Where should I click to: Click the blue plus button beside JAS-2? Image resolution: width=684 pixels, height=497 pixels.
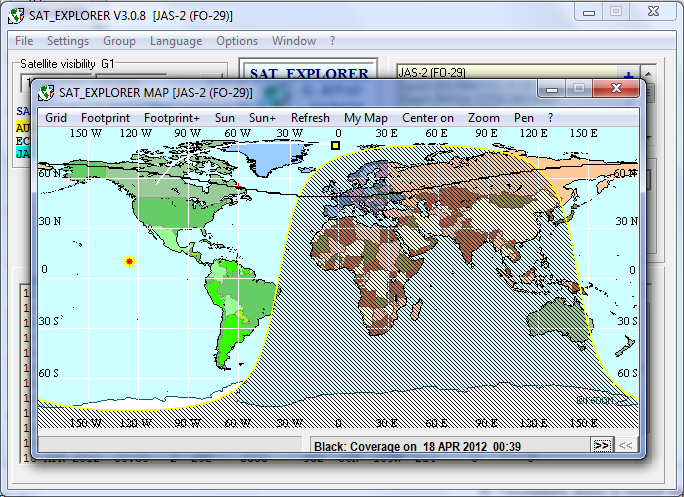click(629, 74)
